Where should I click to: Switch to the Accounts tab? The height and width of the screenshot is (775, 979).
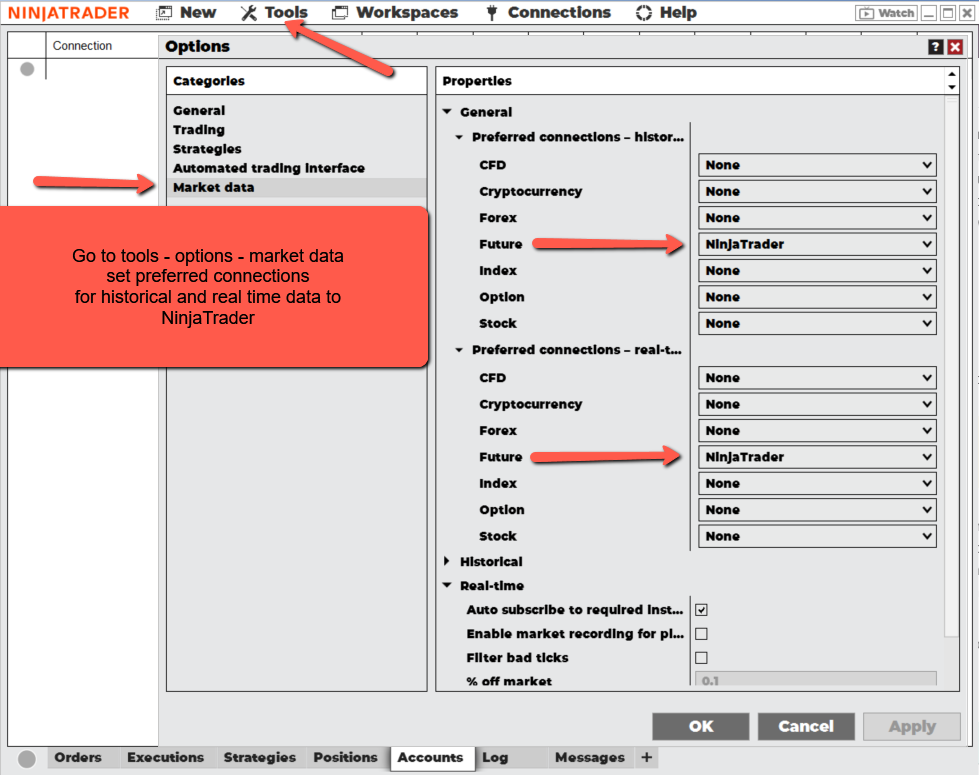click(431, 758)
